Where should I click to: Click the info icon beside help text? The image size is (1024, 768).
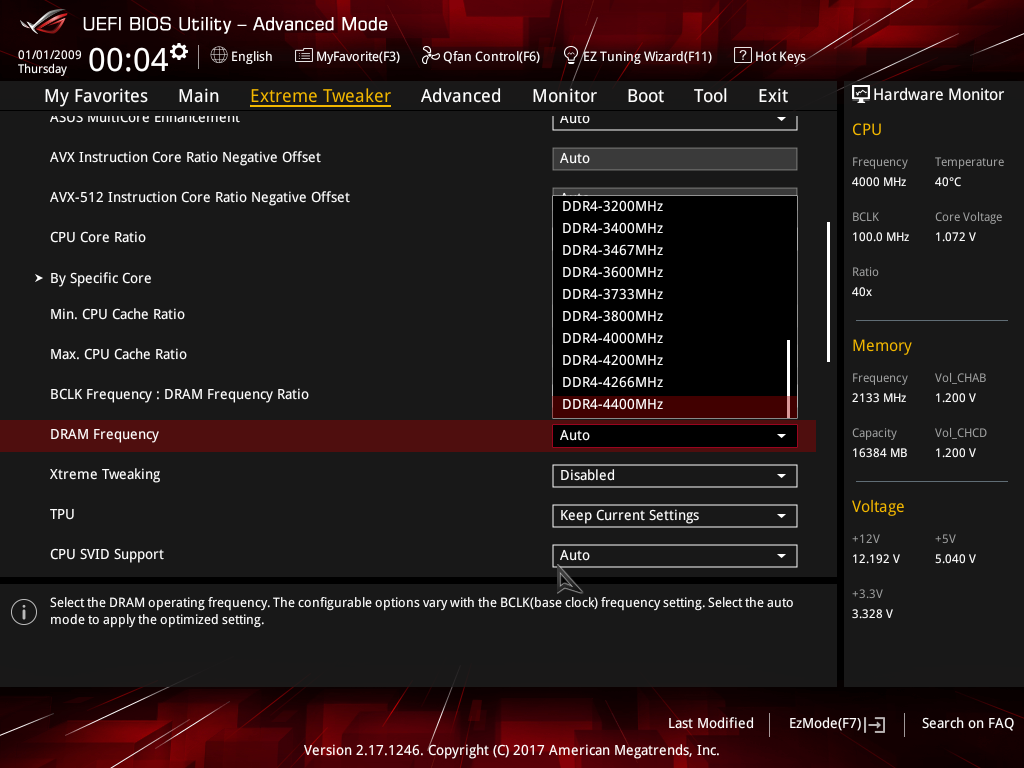tap(24, 612)
